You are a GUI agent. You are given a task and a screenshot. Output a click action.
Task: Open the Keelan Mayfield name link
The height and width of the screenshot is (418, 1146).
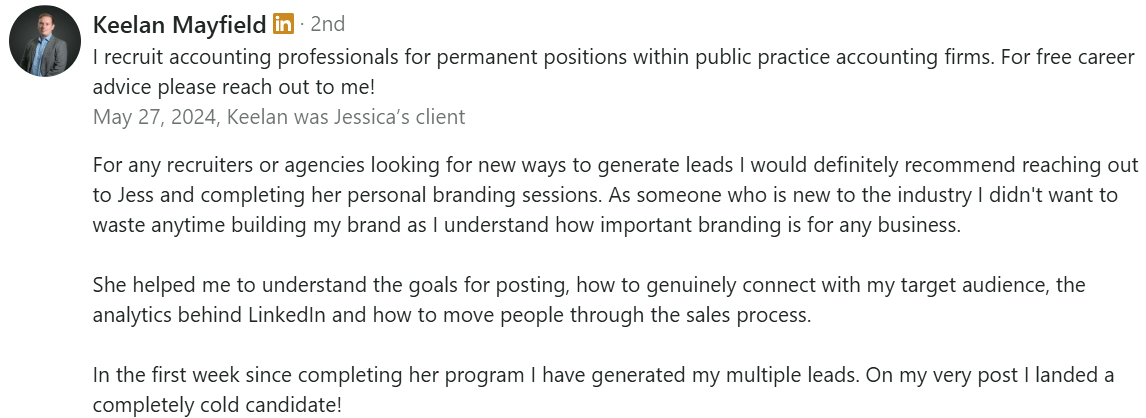pos(179,24)
